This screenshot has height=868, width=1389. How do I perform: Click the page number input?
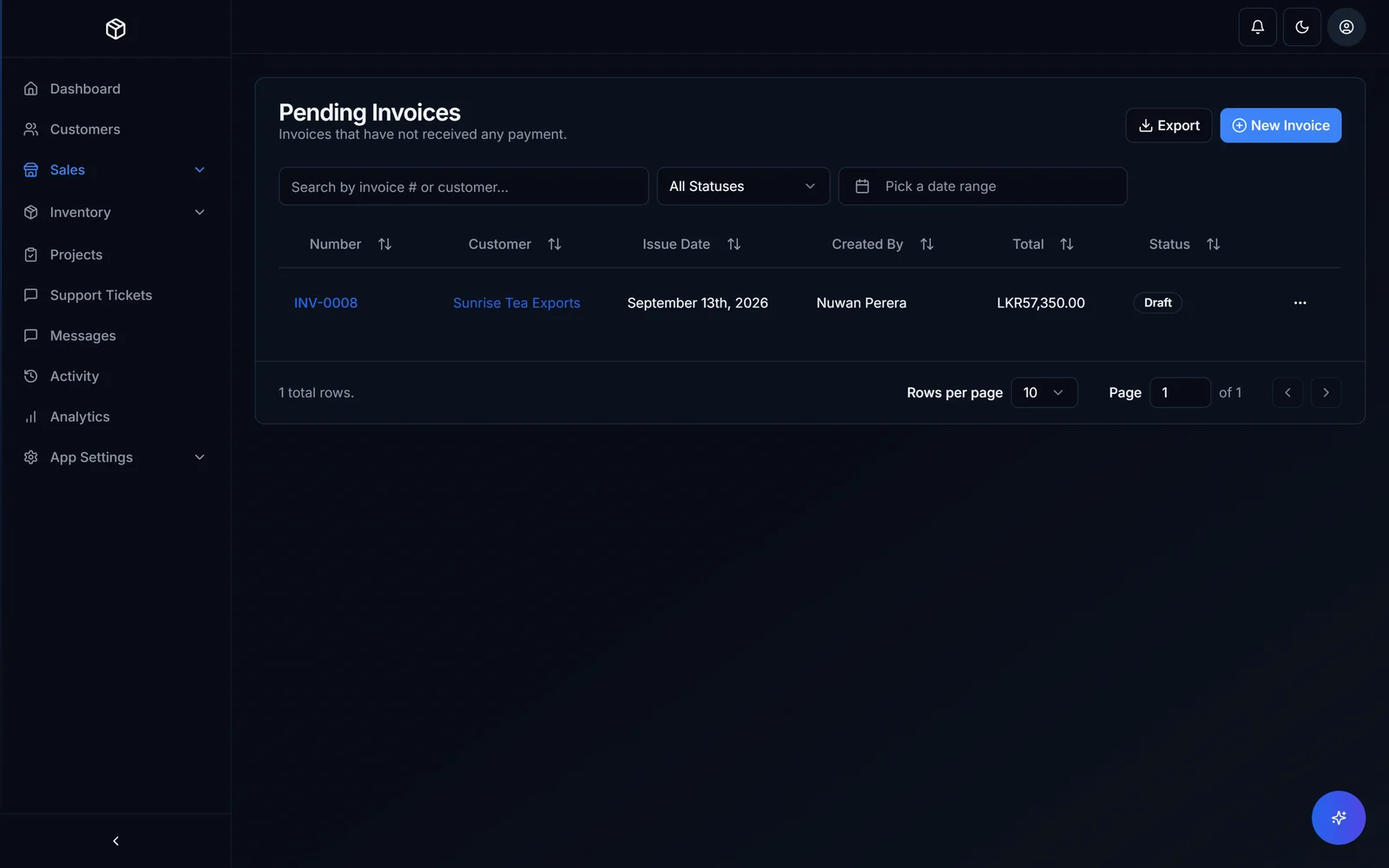pos(1180,392)
